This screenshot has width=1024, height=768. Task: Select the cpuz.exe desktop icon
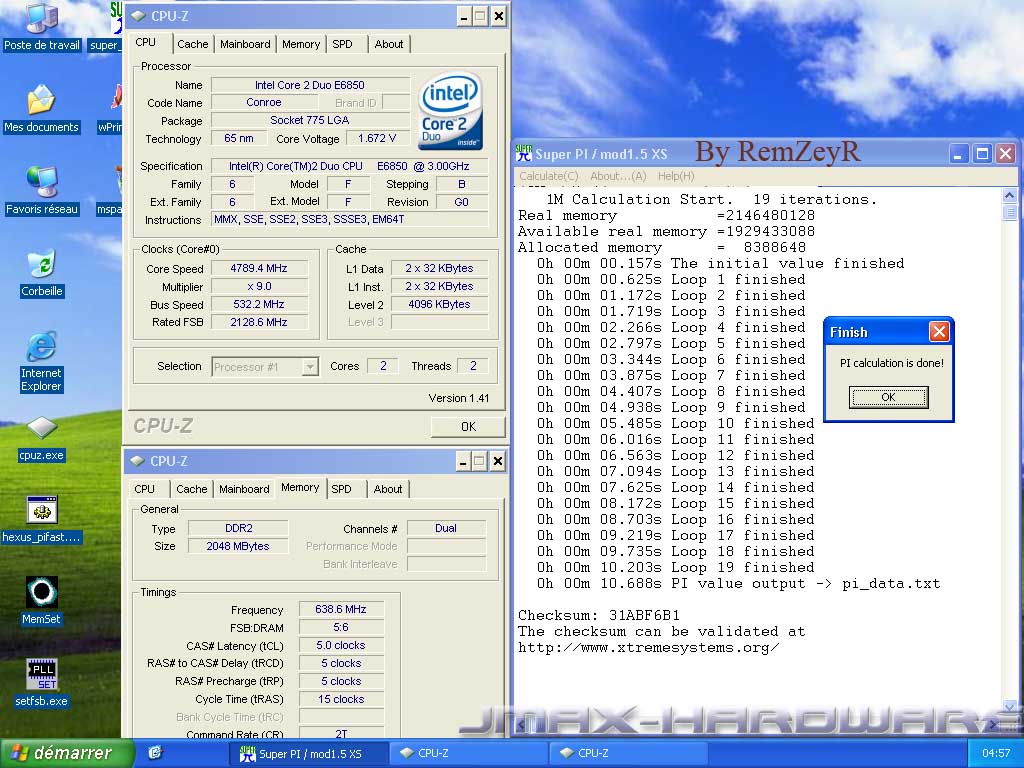click(41, 438)
